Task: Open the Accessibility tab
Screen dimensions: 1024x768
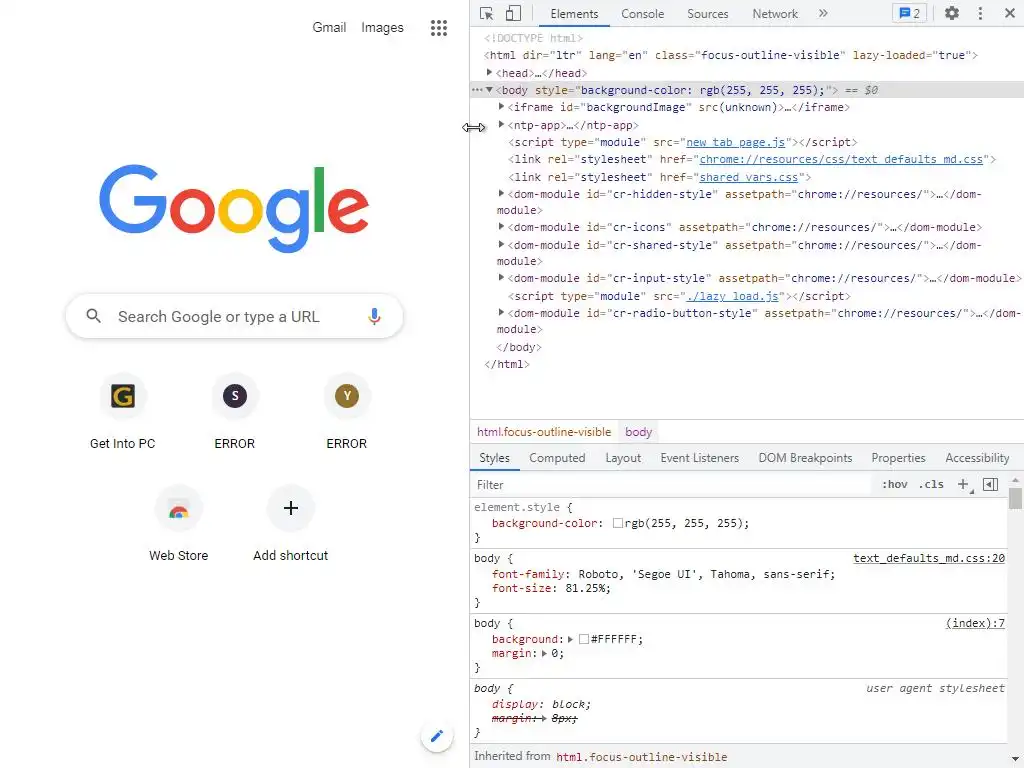Action: 977,458
